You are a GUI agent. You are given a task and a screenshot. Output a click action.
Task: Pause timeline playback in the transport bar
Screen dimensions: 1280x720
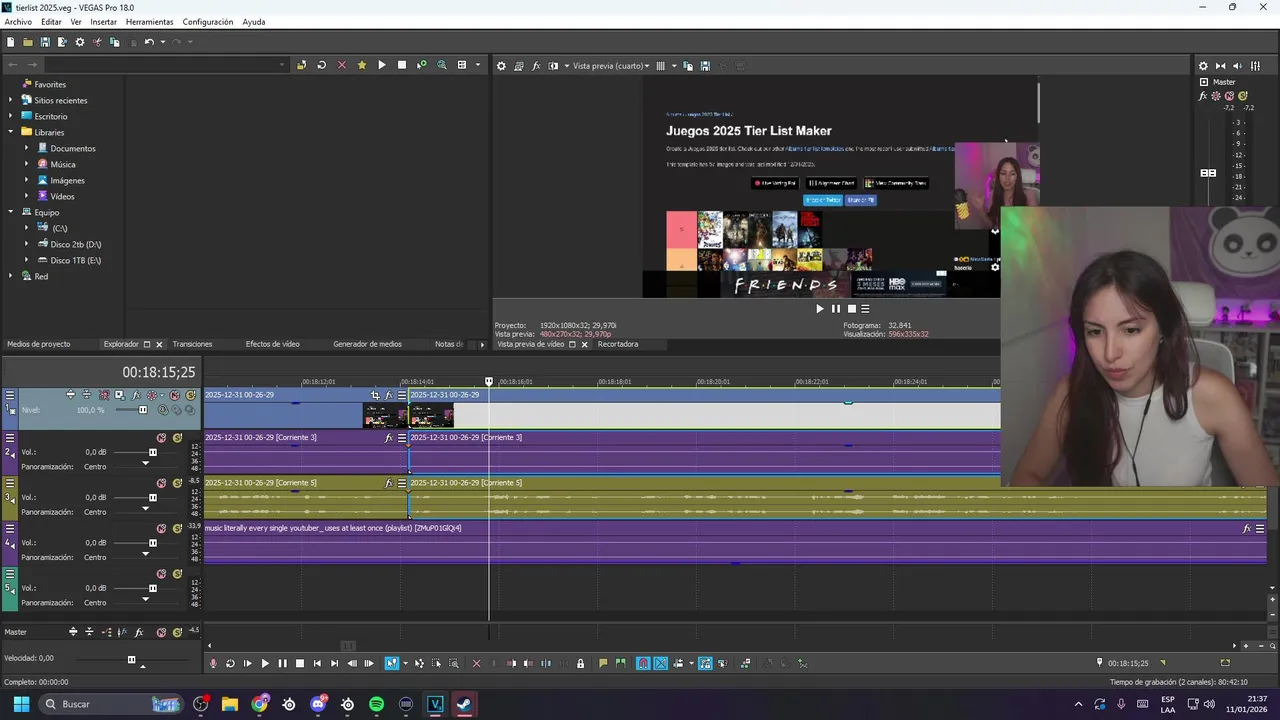click(282, 663)
